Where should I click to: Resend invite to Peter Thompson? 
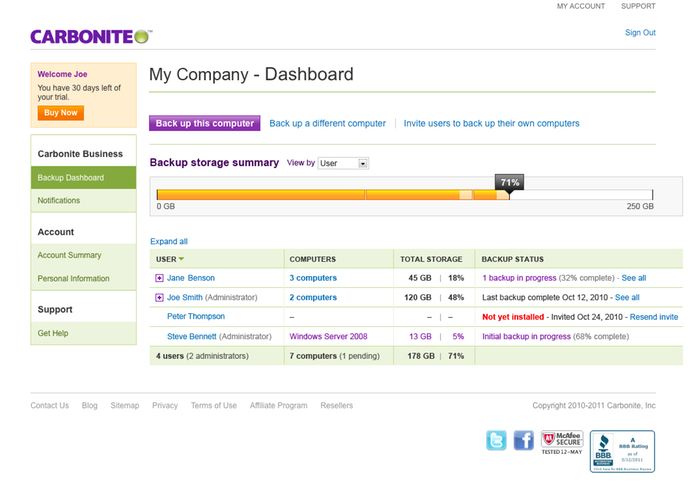(x=654, y=317)
